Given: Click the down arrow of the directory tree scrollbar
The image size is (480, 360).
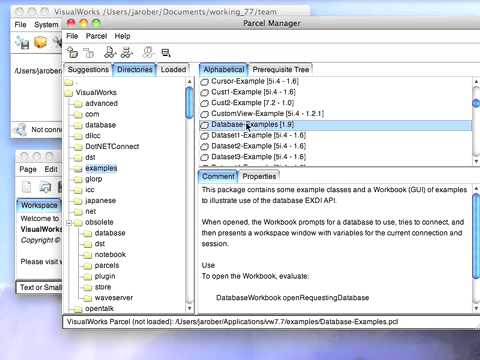Looking at the screenshot, I should (x=189, y=309).
